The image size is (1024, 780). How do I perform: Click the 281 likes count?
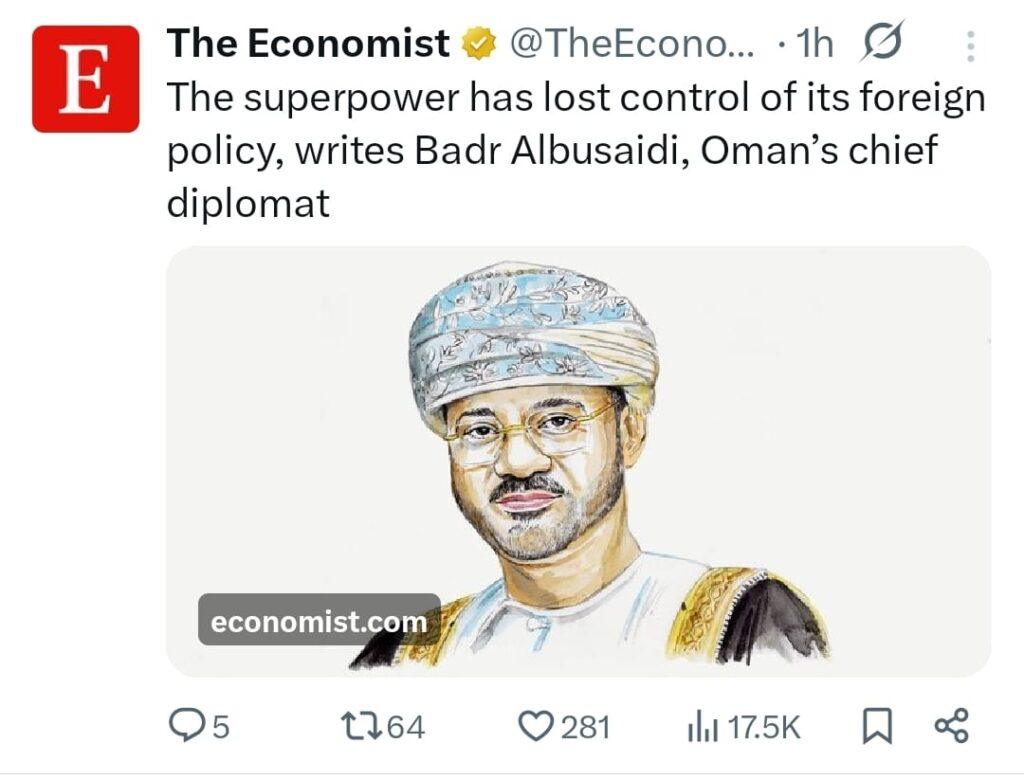click(x=585, y=727)
